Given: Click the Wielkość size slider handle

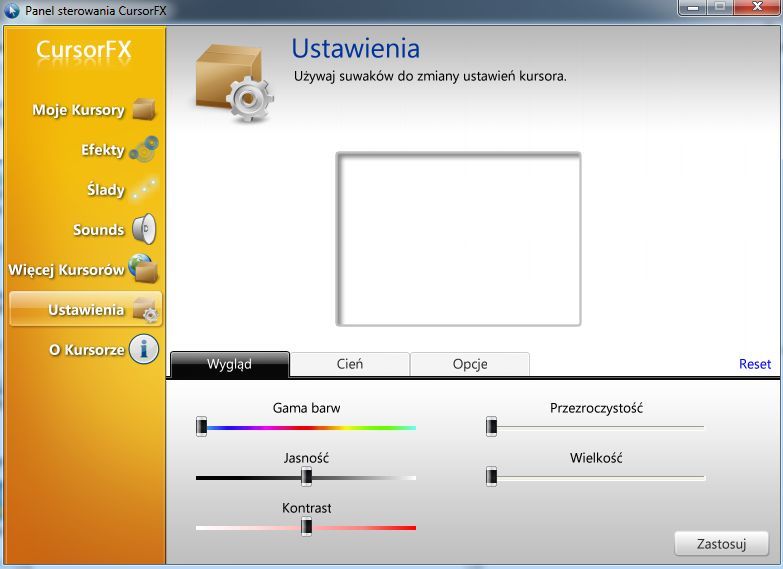Looking at the screenshot, I should [491, 477].
